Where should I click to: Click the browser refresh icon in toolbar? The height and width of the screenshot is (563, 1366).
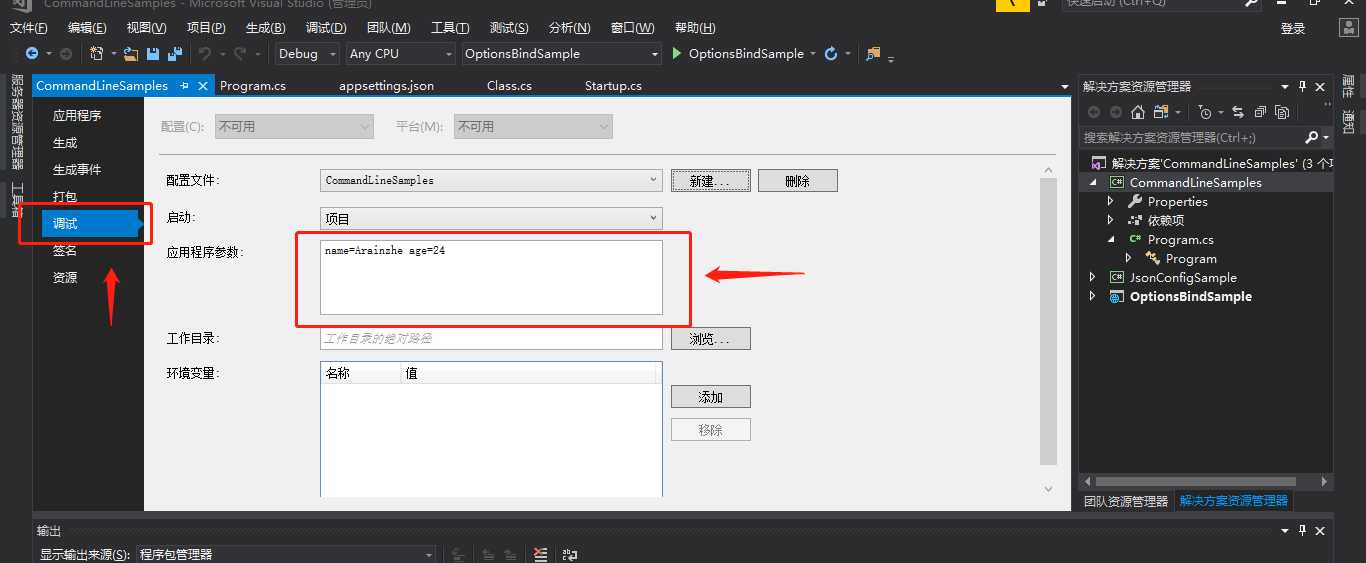tap(831, 54)
